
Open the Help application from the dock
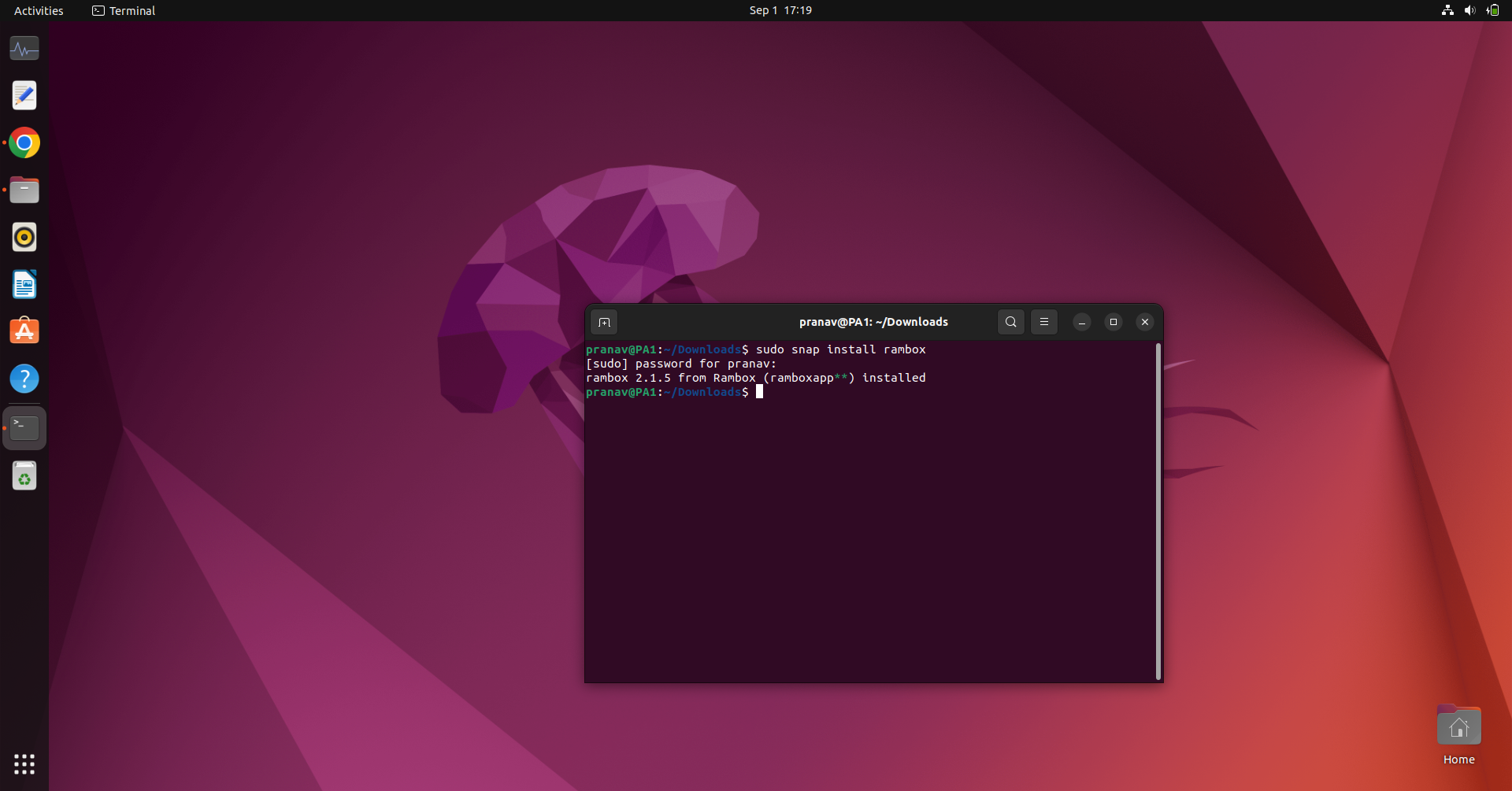click(24, 379)
